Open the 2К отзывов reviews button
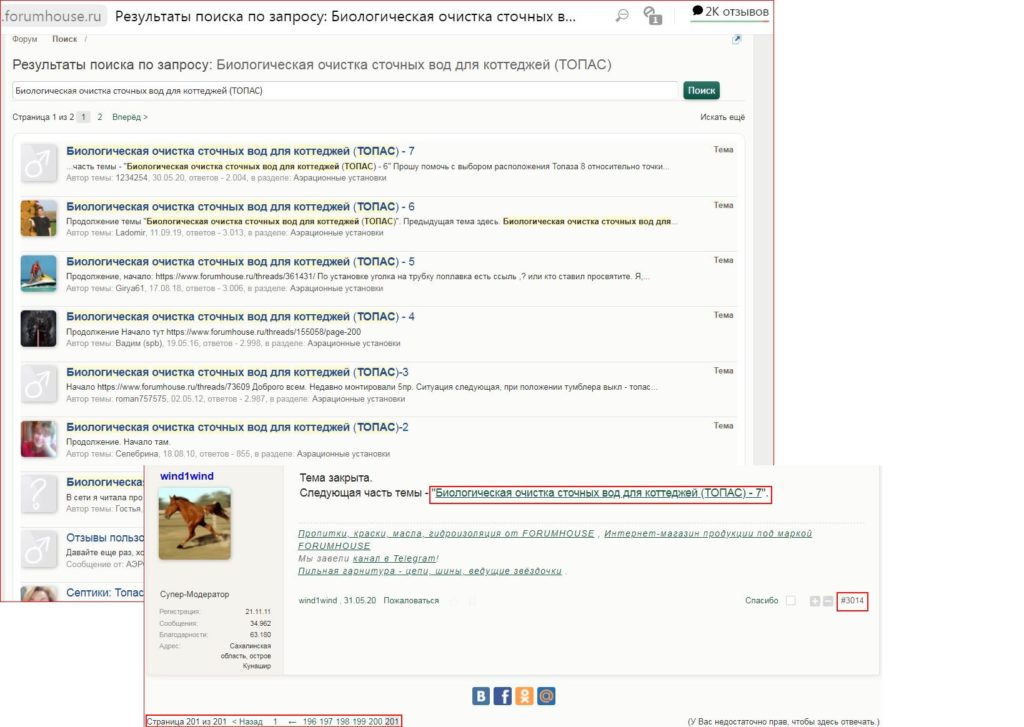The height and width of the screenshot is (727, 1024). [x=730, y=12]
